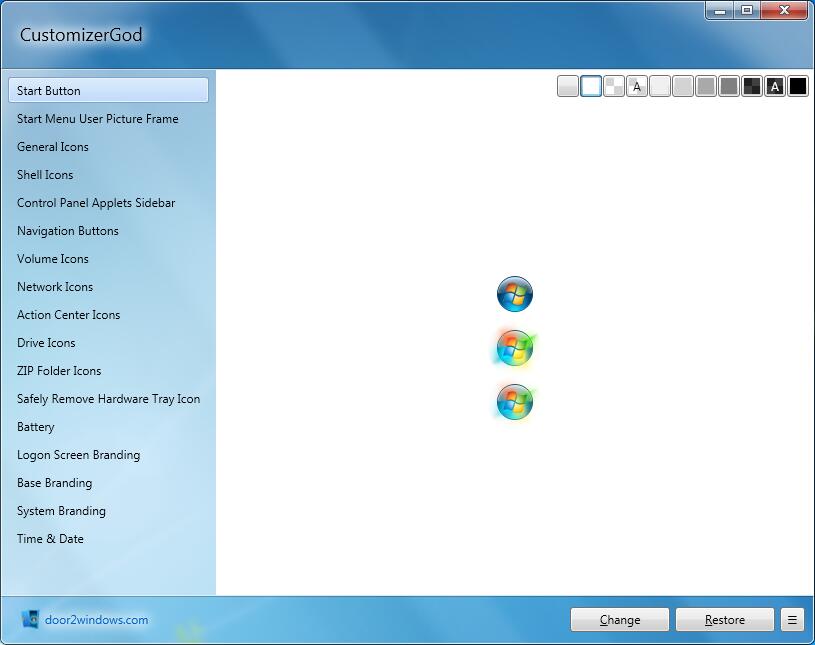Open the door2windows.com link

point(96,620)
